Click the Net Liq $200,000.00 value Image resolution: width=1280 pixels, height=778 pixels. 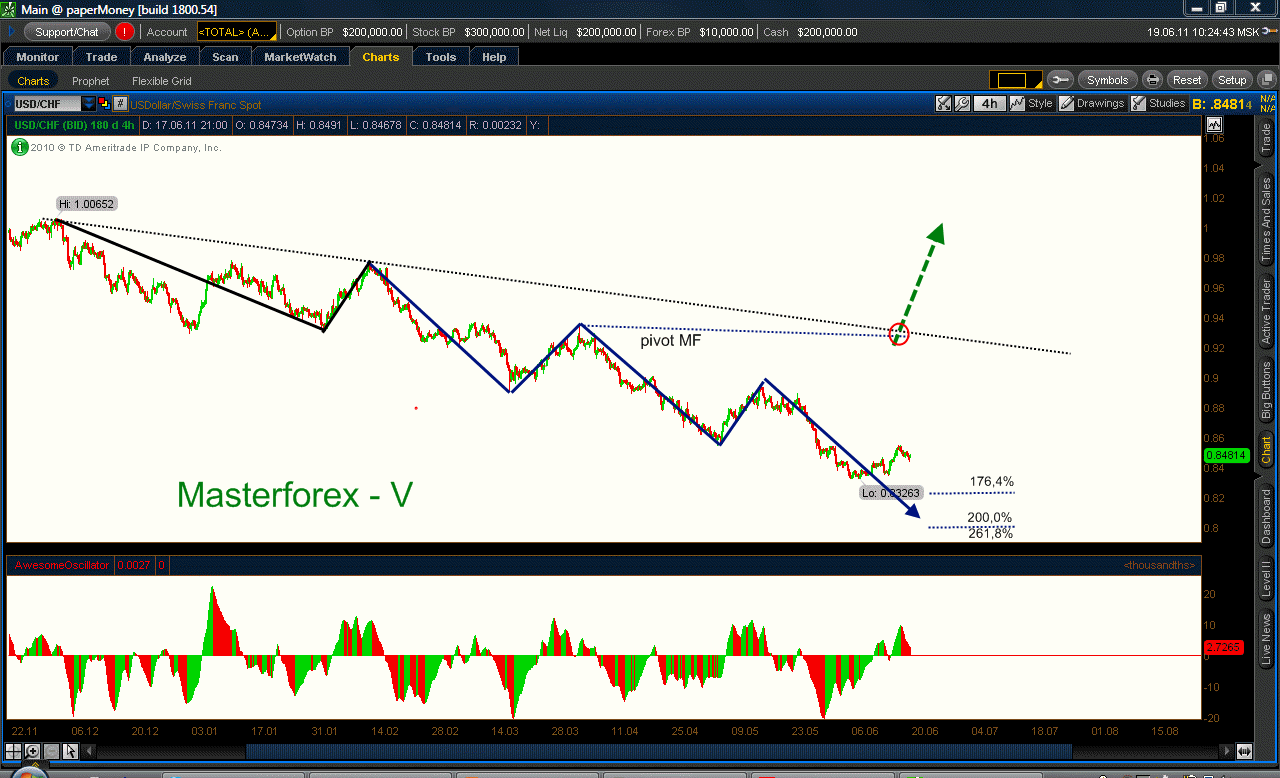pyautogui.click(x=608, y=32)
